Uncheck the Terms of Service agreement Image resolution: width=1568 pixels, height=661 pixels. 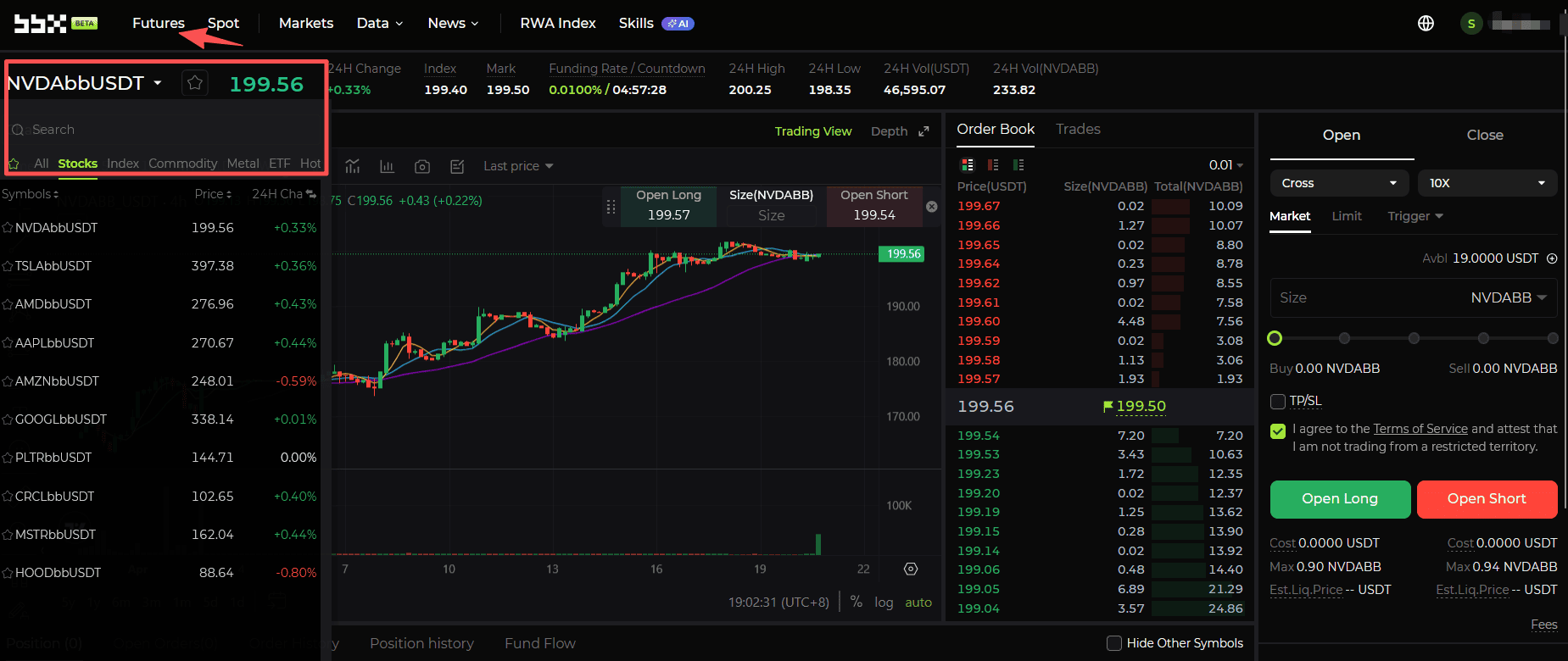1278,430
